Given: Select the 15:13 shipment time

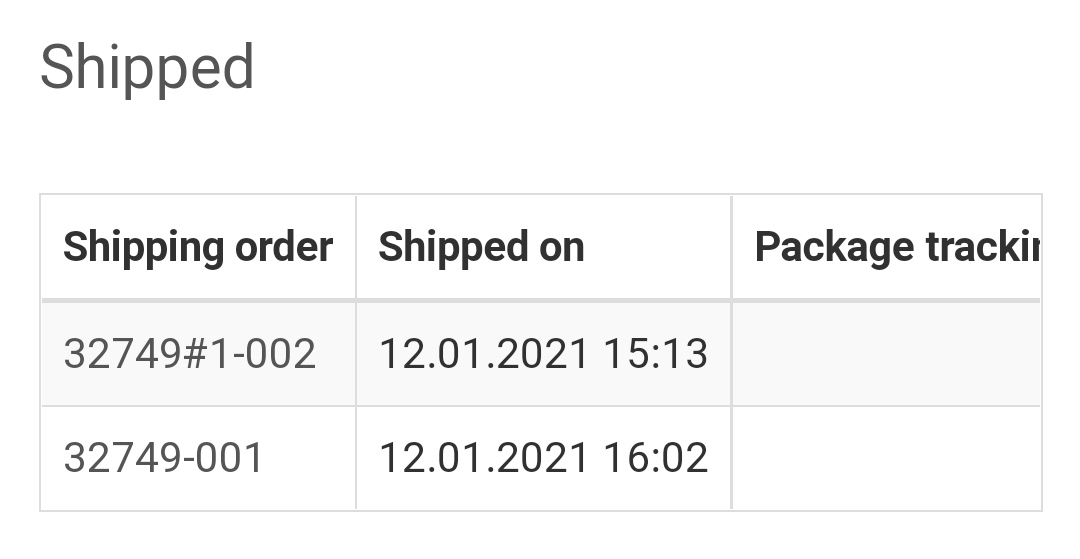Looking at the screenshot, I should click(656, 354).
